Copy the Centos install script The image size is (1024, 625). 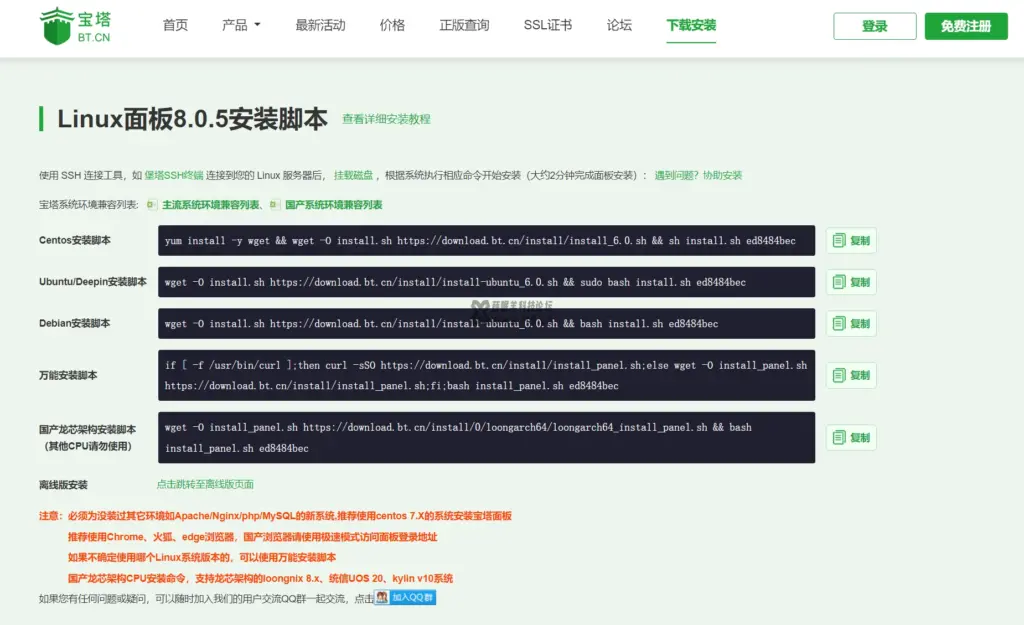[x=851, y=240]
